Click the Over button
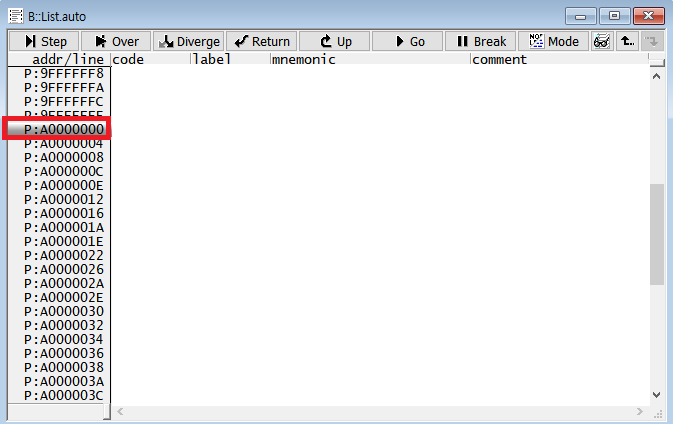Image resolution: width=673 pixels, height=424 pixels. [x=116, y=41]
